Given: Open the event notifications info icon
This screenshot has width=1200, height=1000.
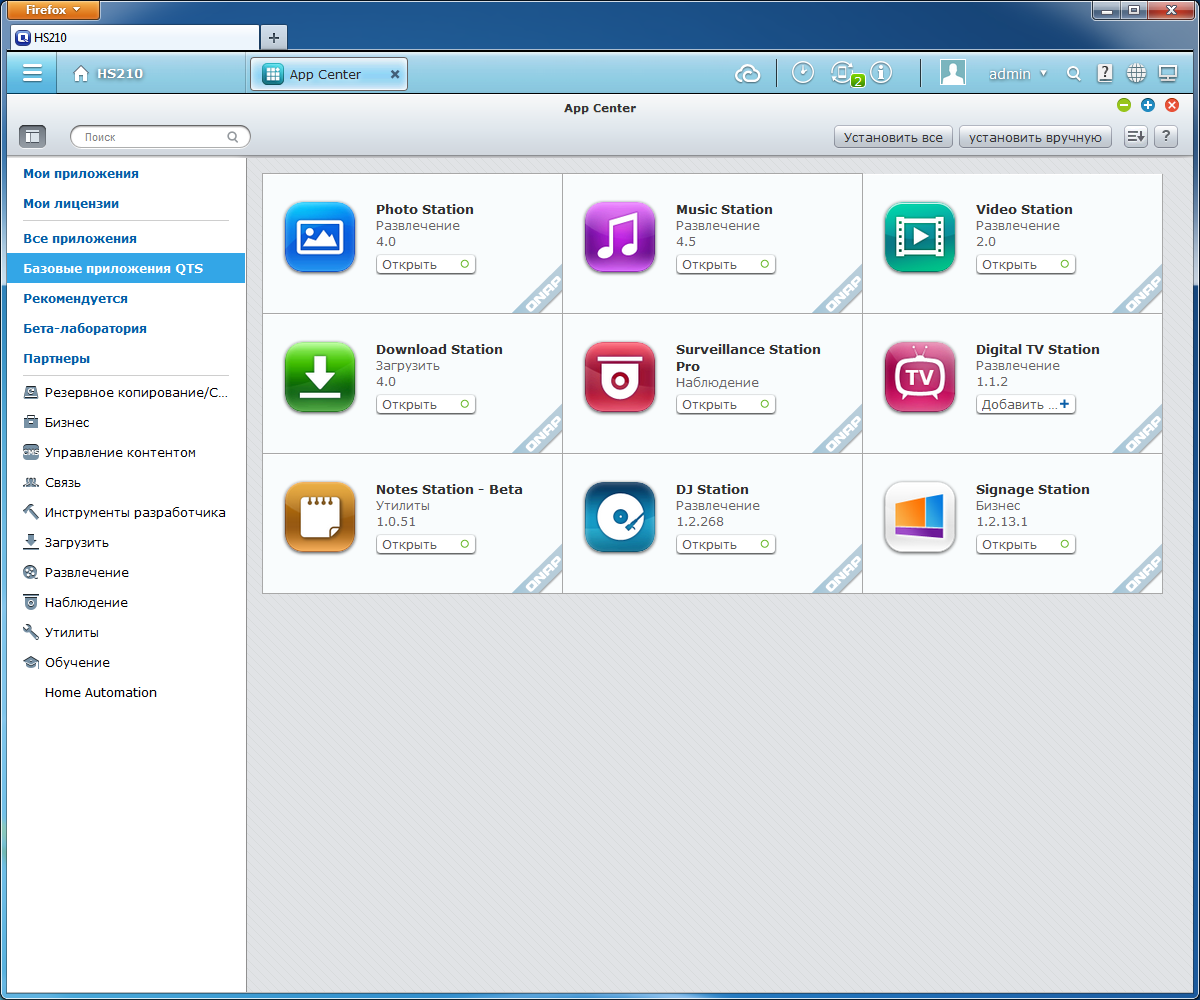Looking at the screenshot, I should 881,73.
